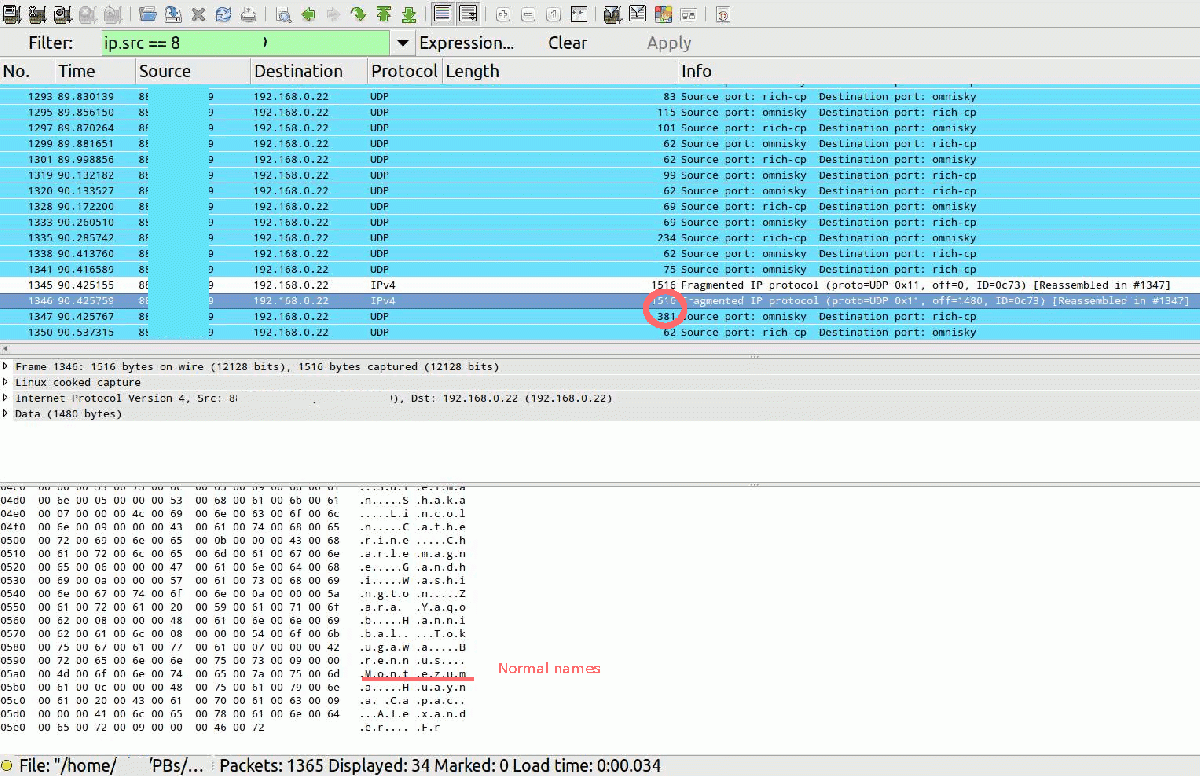Click the expert info status circle
This screenshot has width=1200, height=776.
tap(7, 766)
